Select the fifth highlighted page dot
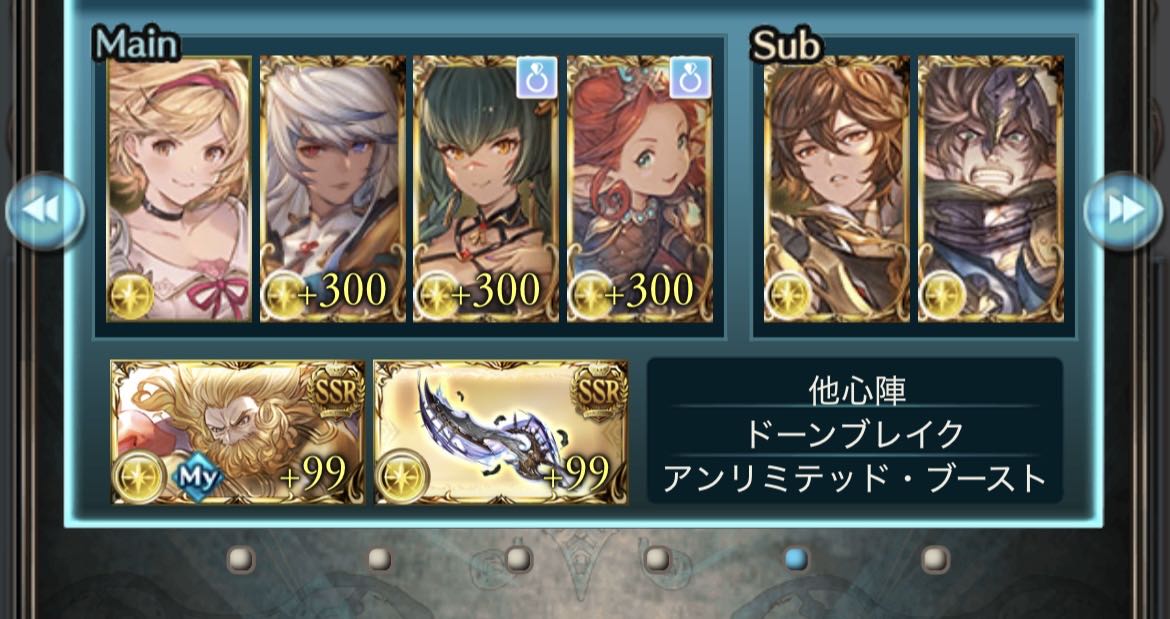 [796, 559]
